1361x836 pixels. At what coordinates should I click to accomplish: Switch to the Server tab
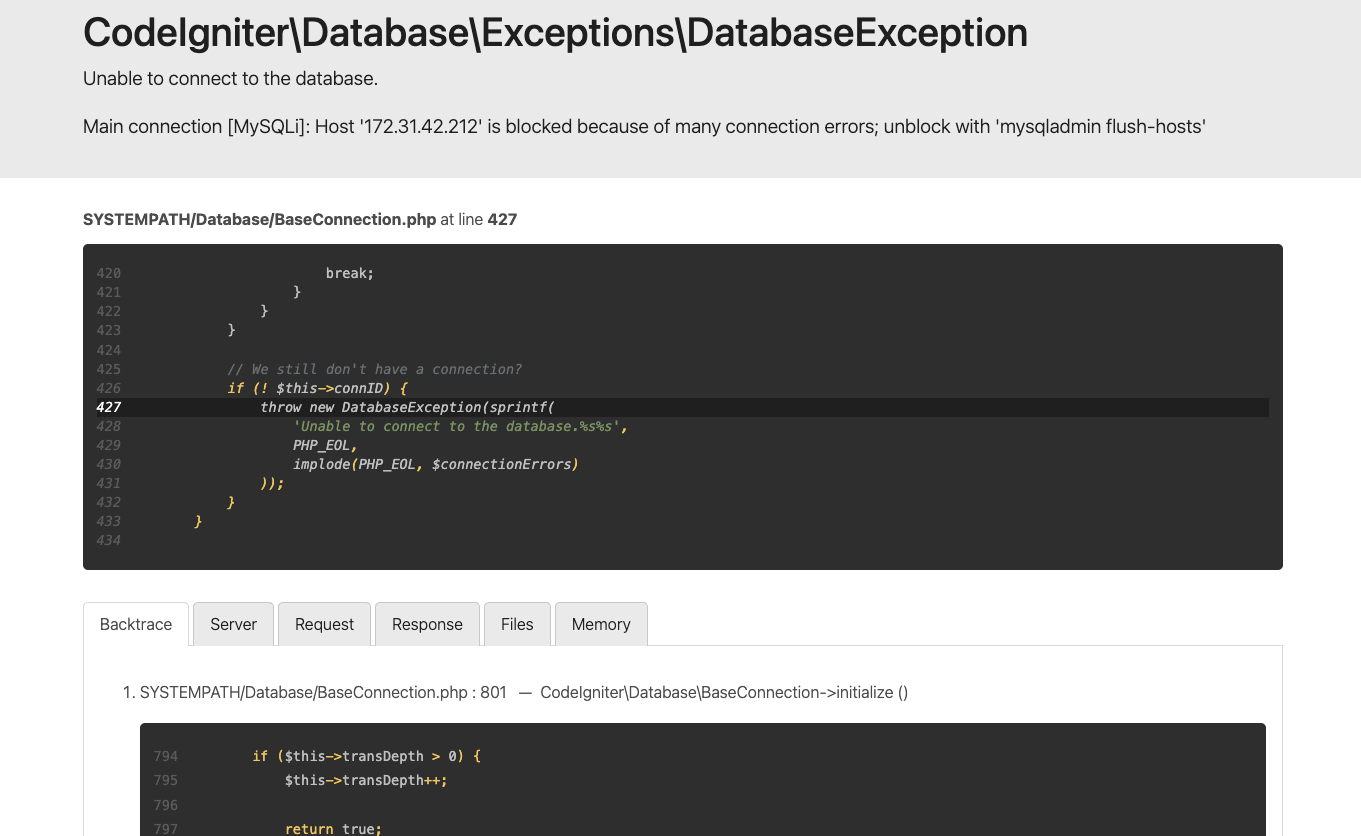pyautogui.click(x=233, y=624)
